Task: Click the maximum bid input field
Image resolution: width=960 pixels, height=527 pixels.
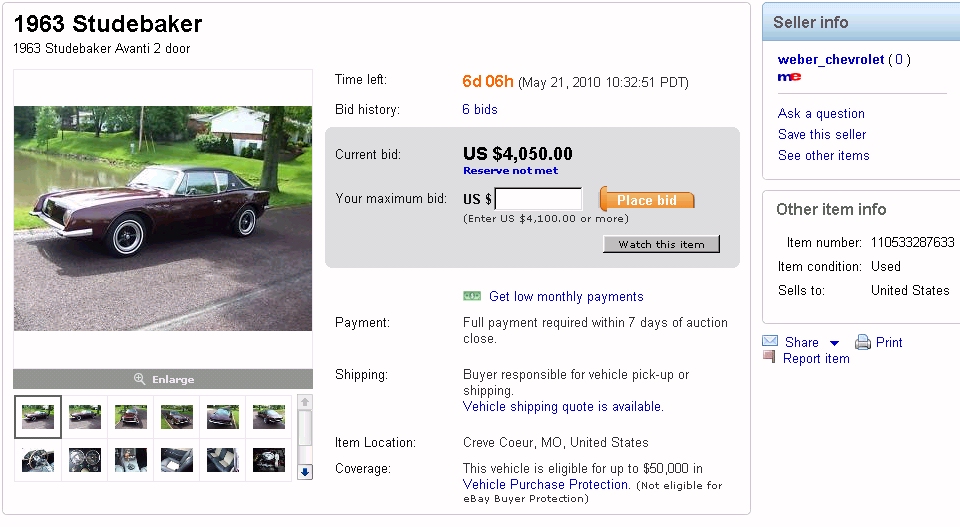Action: [x=538, y=199]
